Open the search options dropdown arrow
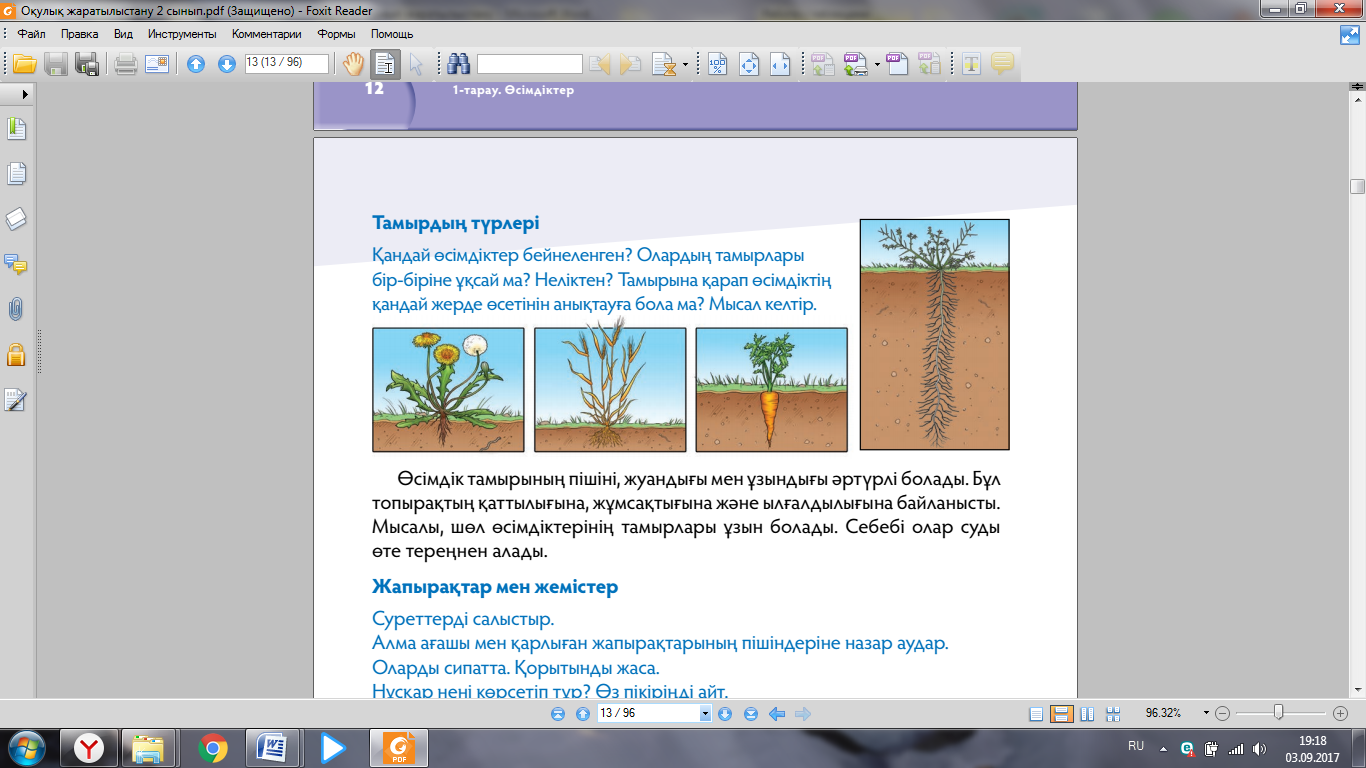Screen dimensions: 1366x768 click(685, 65)
